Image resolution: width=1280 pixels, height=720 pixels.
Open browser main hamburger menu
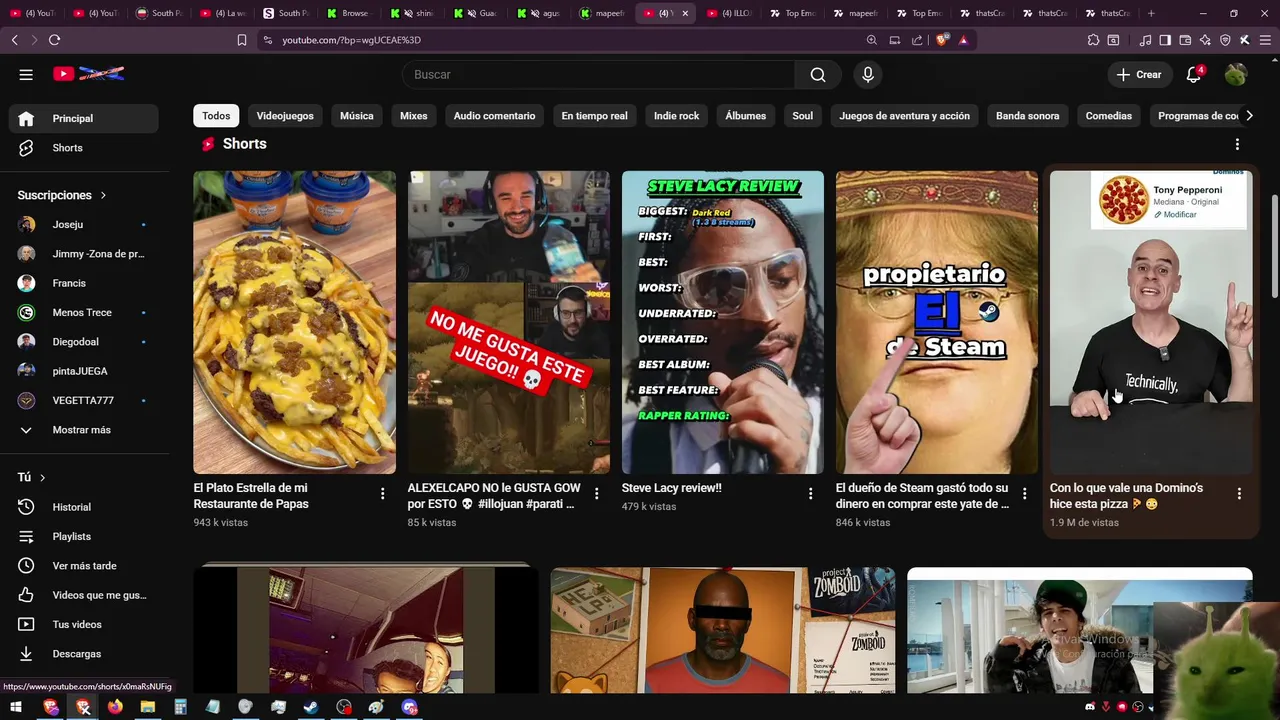(1264, 40)
